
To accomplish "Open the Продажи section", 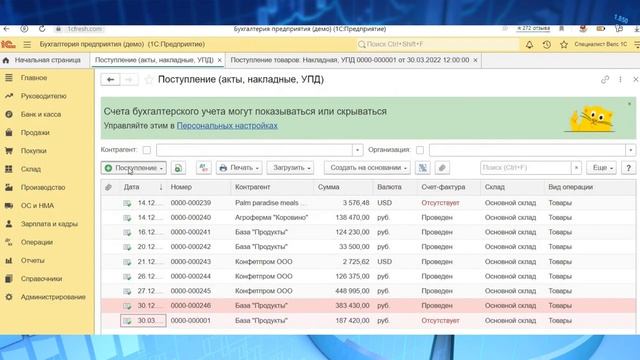I will click(x=35, y=132).
